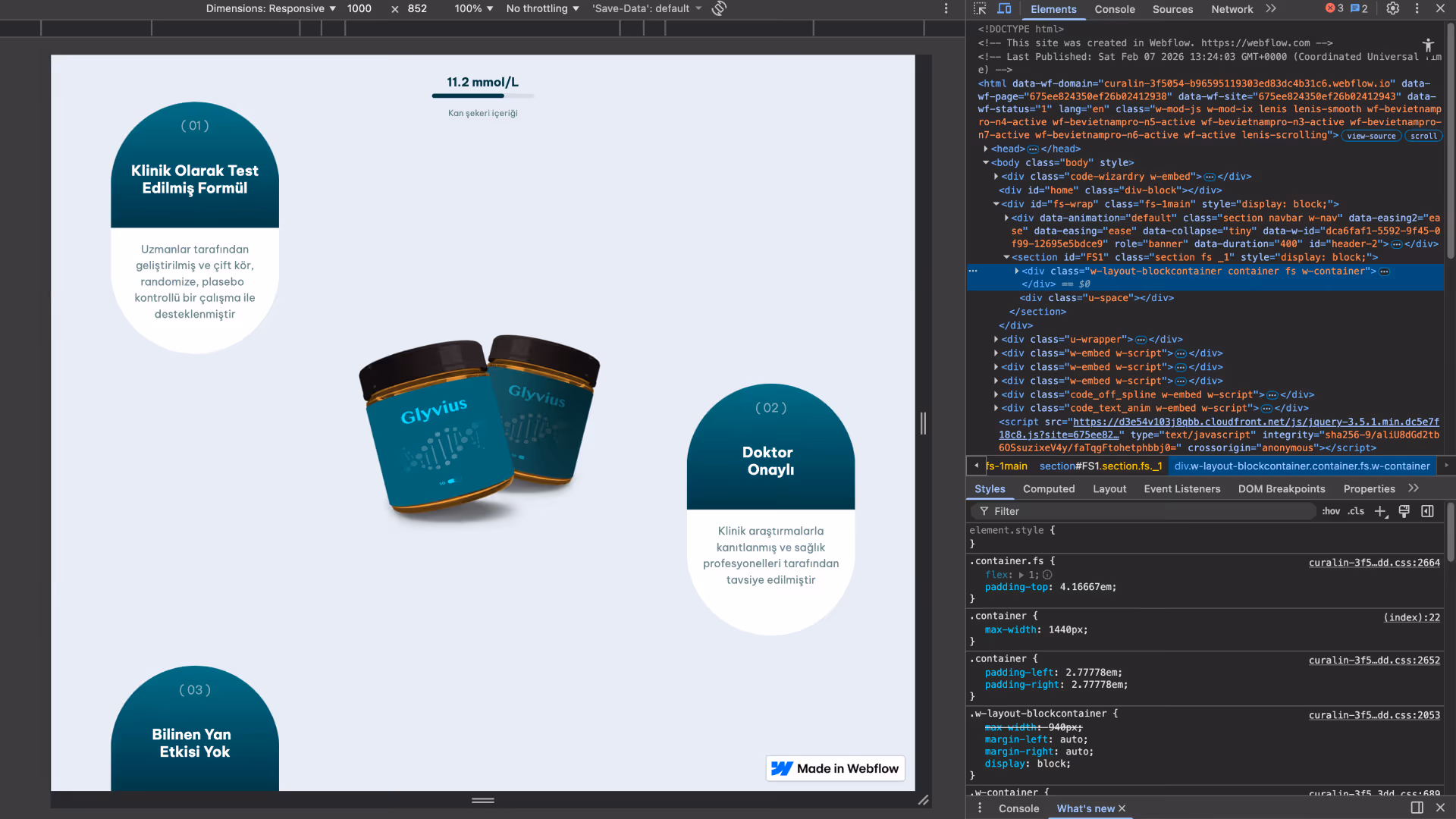This screenshot has width=1456, height=819.
Task: Rotate the device viewport icon
Action: 720,8
